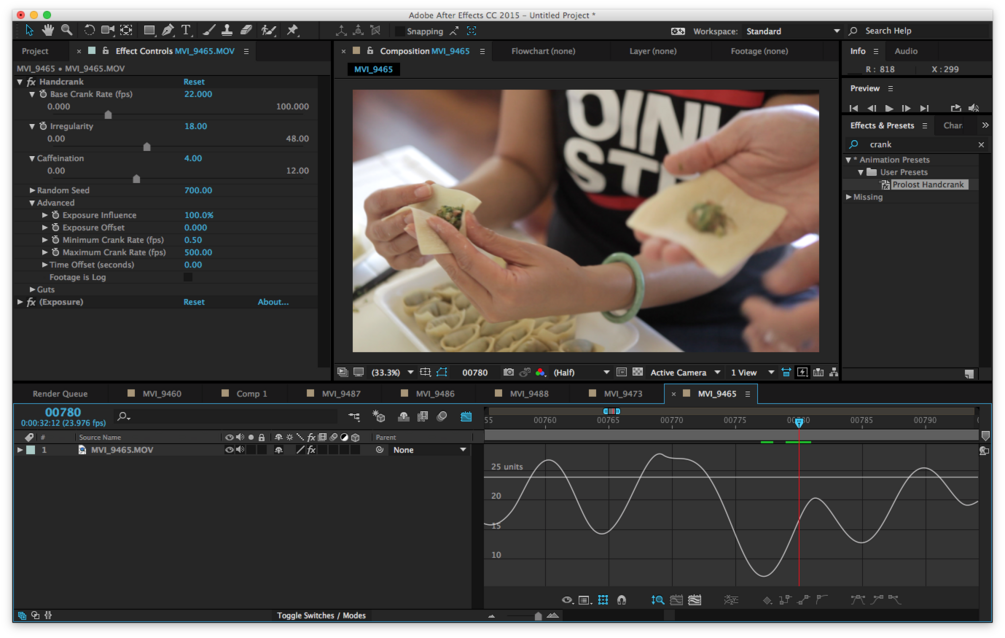Viewport: 1005px width, 638px height.
Task: Click Toggle Switches / Modes button
Action: (x=321, y=616)
